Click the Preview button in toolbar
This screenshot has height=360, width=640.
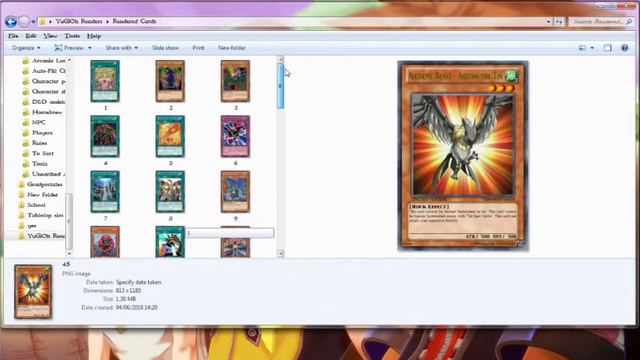click(x=69, y=48)
